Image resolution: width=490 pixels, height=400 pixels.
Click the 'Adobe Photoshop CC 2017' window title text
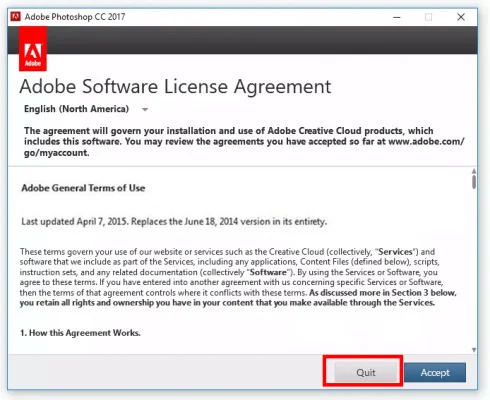point(75,17)
